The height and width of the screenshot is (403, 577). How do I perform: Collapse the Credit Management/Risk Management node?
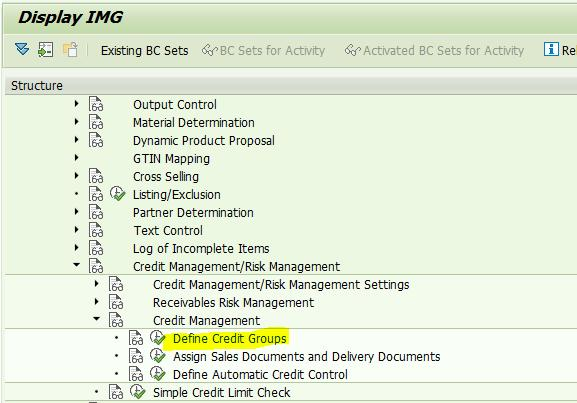click(x=77, y=265)
